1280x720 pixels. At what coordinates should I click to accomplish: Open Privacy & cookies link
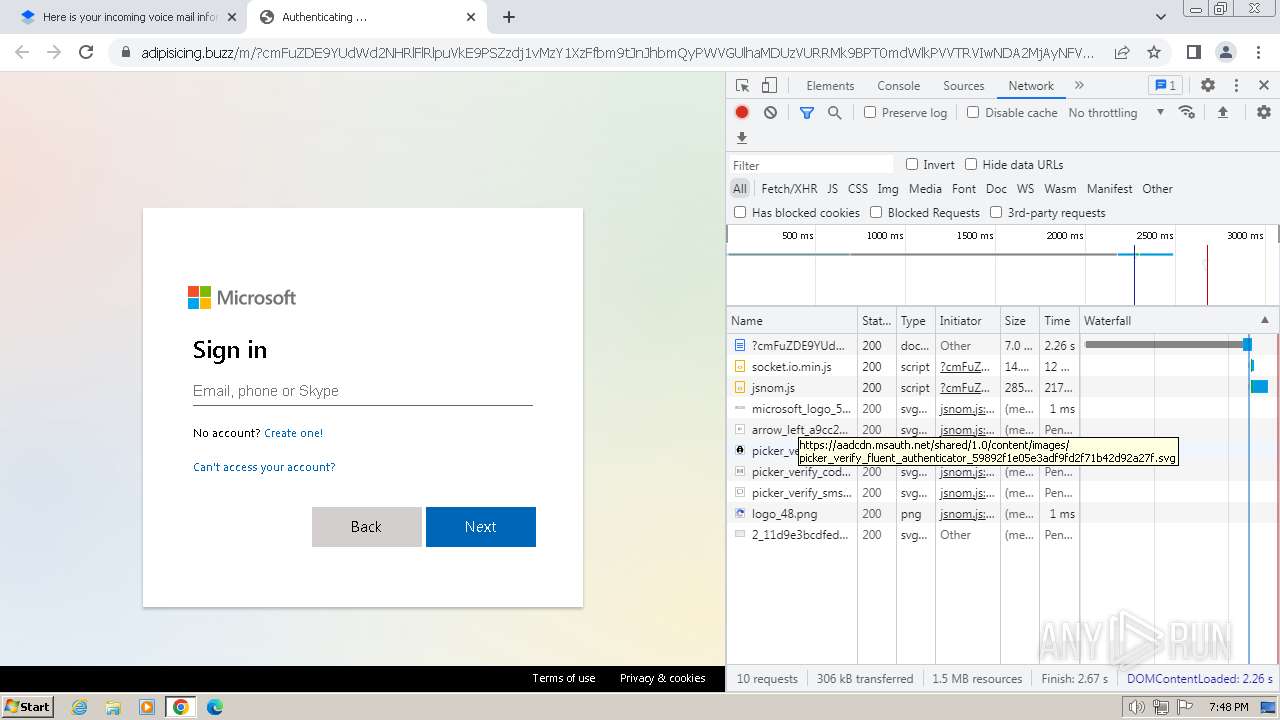point(662,678)
